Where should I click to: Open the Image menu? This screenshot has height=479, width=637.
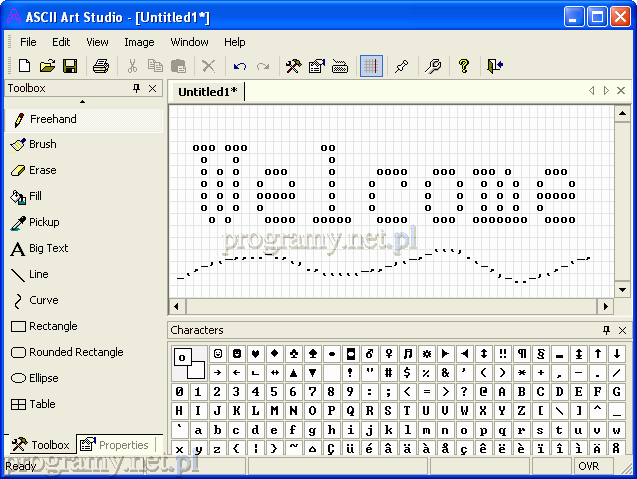(x=139, y=42)
